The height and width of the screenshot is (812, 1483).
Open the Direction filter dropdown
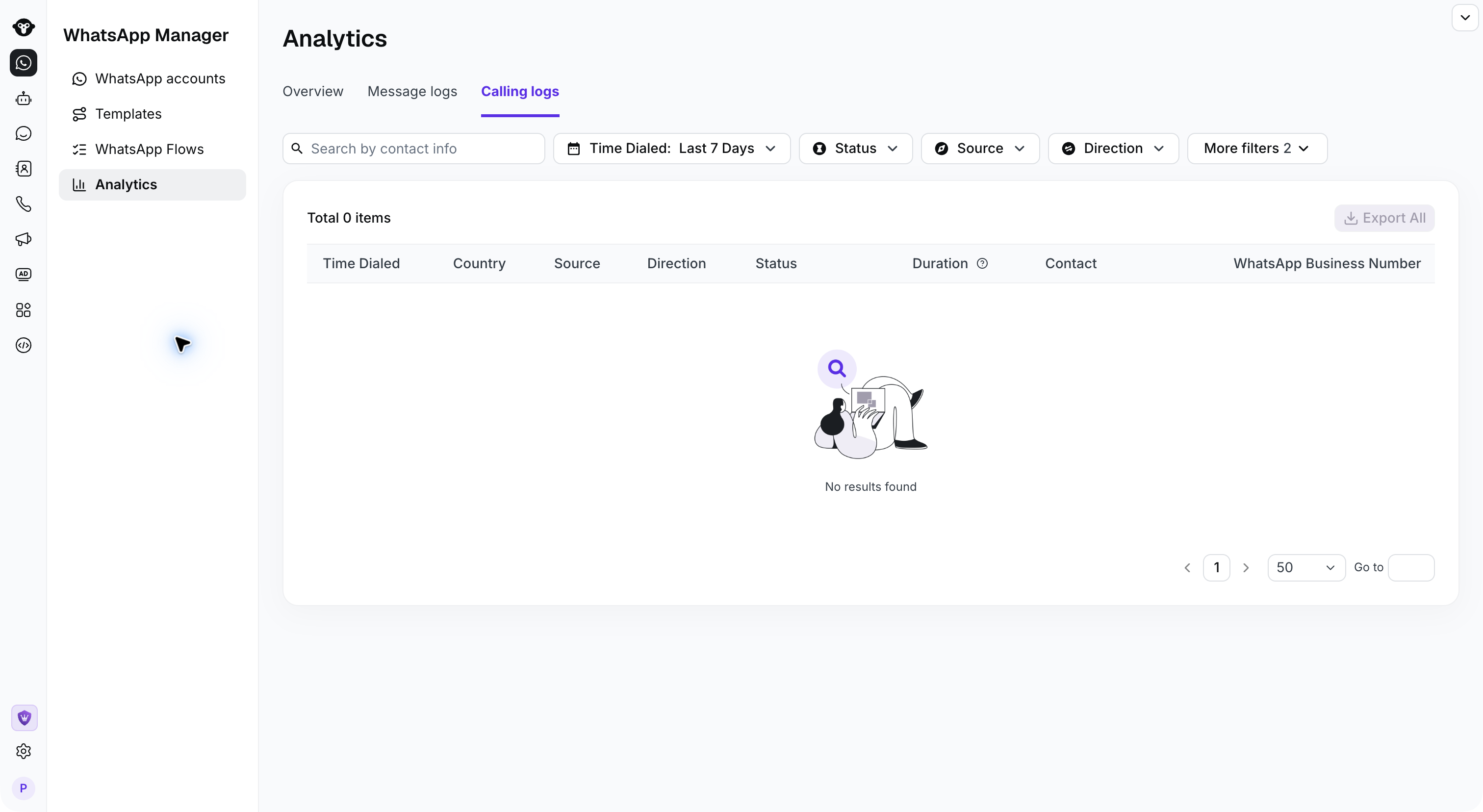tap(1113, 149)
